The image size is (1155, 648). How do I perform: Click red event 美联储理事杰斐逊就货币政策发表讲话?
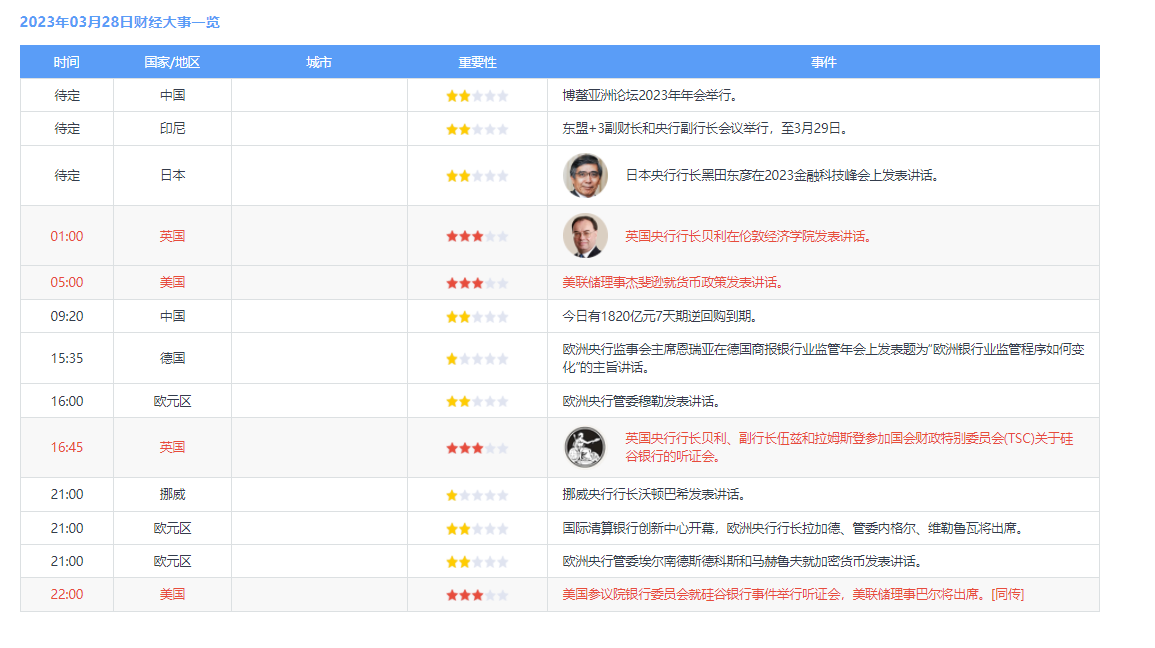tap(673, 282)
